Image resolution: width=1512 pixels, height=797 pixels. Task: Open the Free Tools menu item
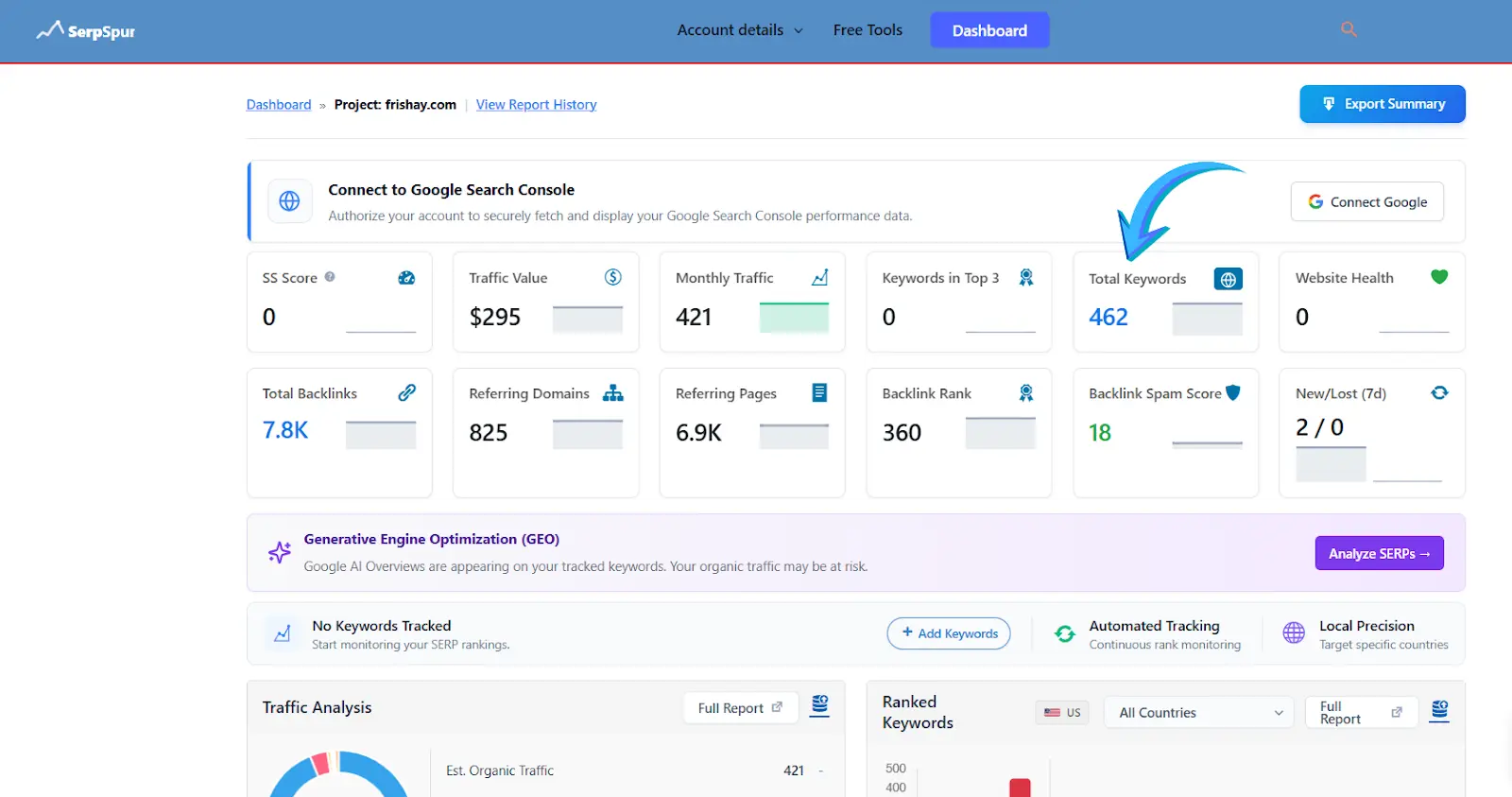point(868,30)
